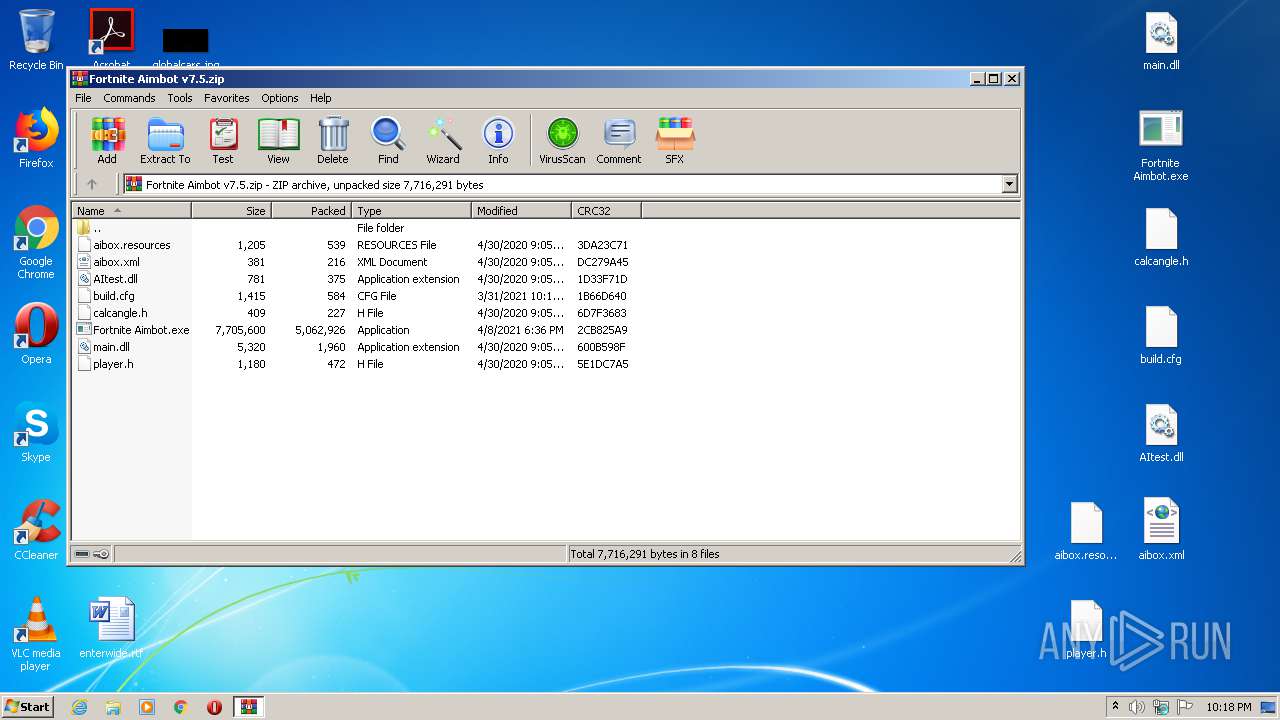The image size is (1280, 720).
Task: Run VirusScan on the archive
Action: [562, 140]
